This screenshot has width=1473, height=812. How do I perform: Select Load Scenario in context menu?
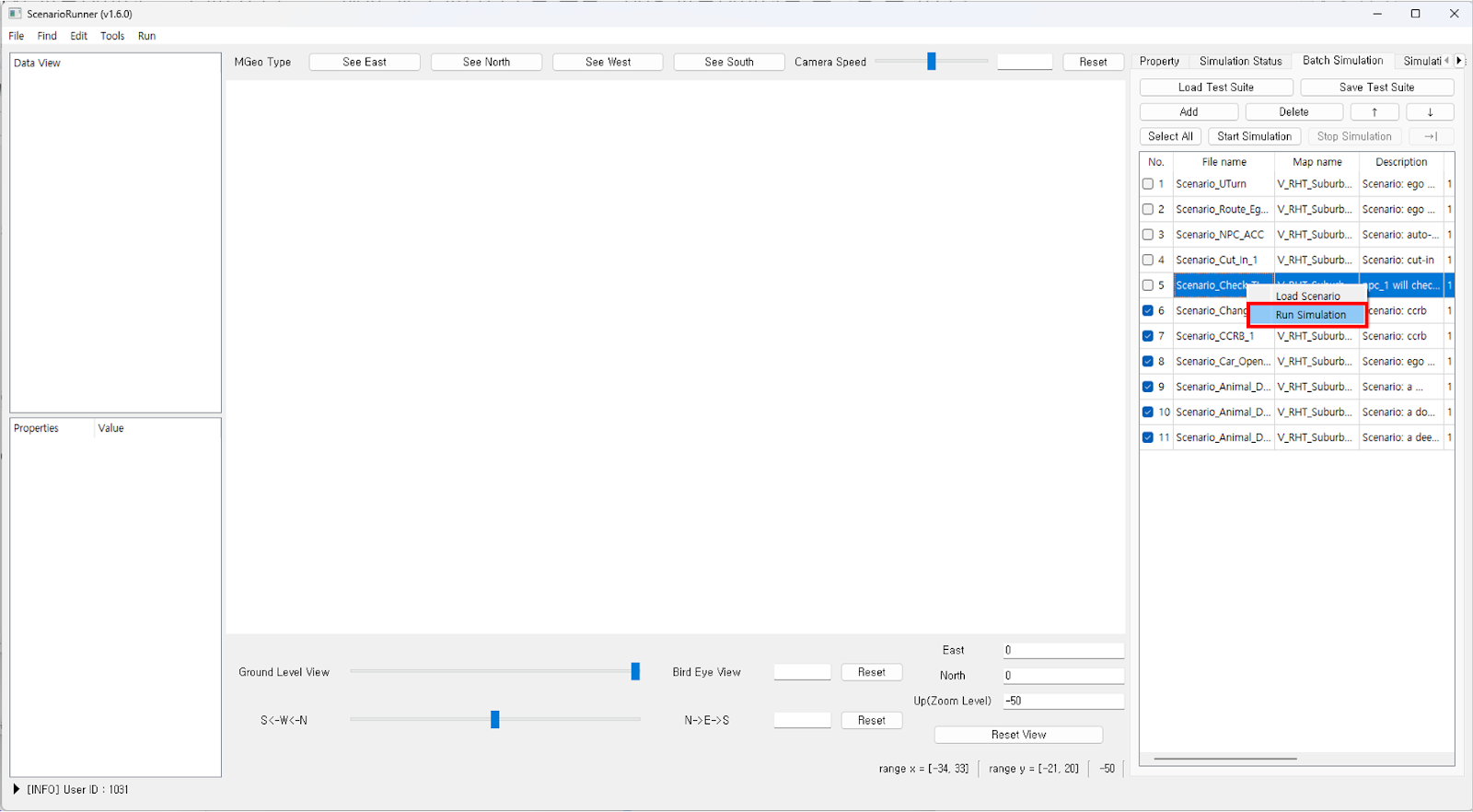point(1307,296)
